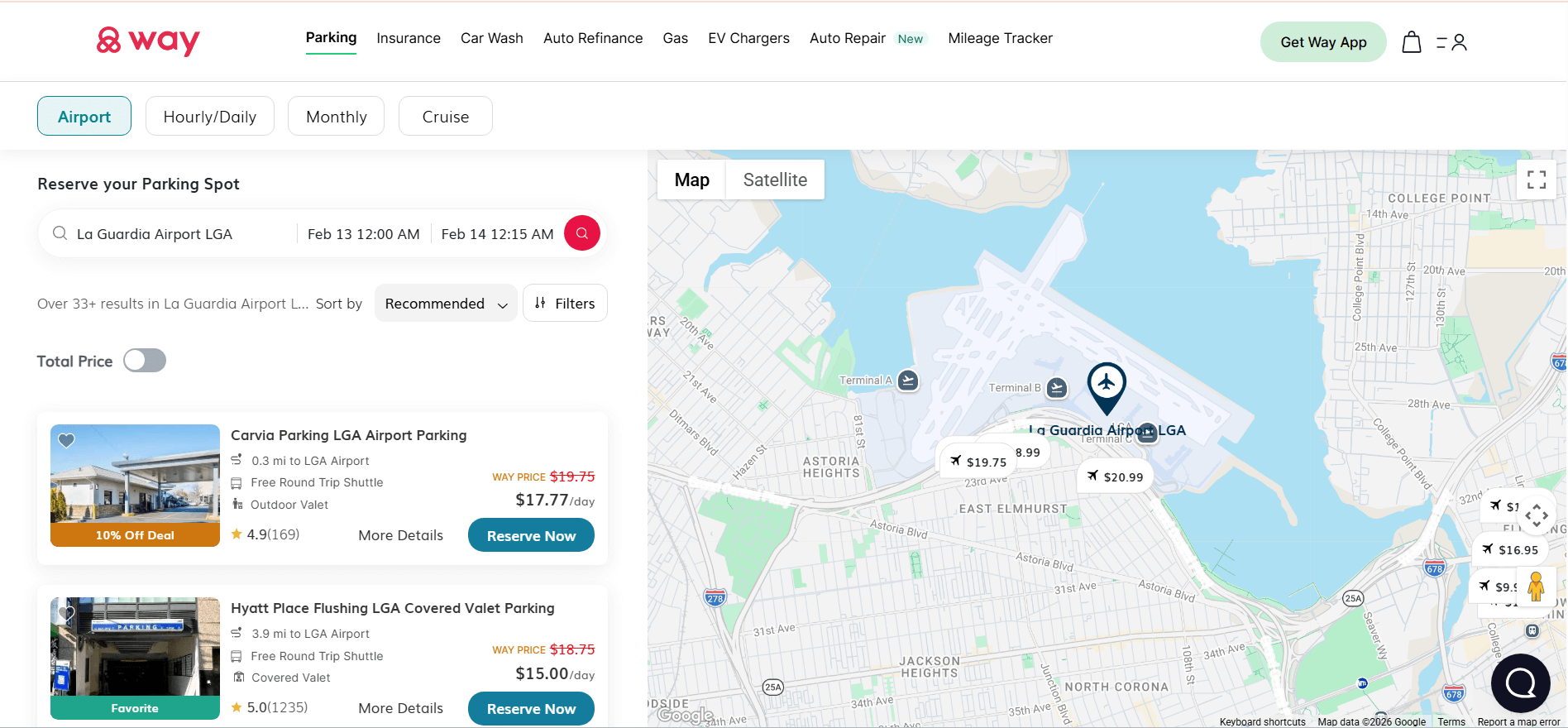The width and height of the screenshot is (1568, 728).
Task: Select the Terminal B map marker
Action: 1057,387
